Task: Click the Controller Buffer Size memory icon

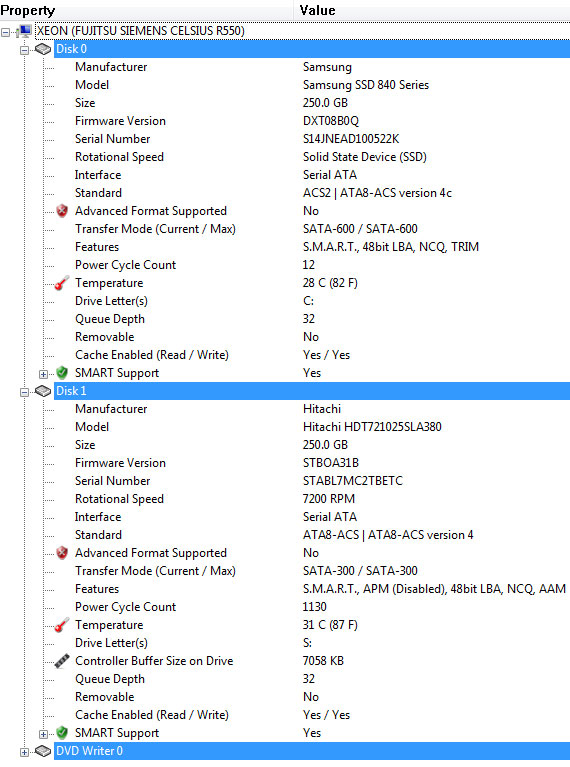Action: pyautogui.click(x=62, y=661)
